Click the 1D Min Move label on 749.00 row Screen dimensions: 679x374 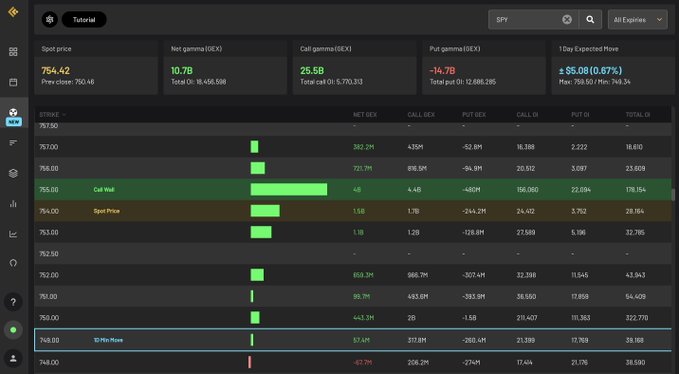[x=108, y=340]
